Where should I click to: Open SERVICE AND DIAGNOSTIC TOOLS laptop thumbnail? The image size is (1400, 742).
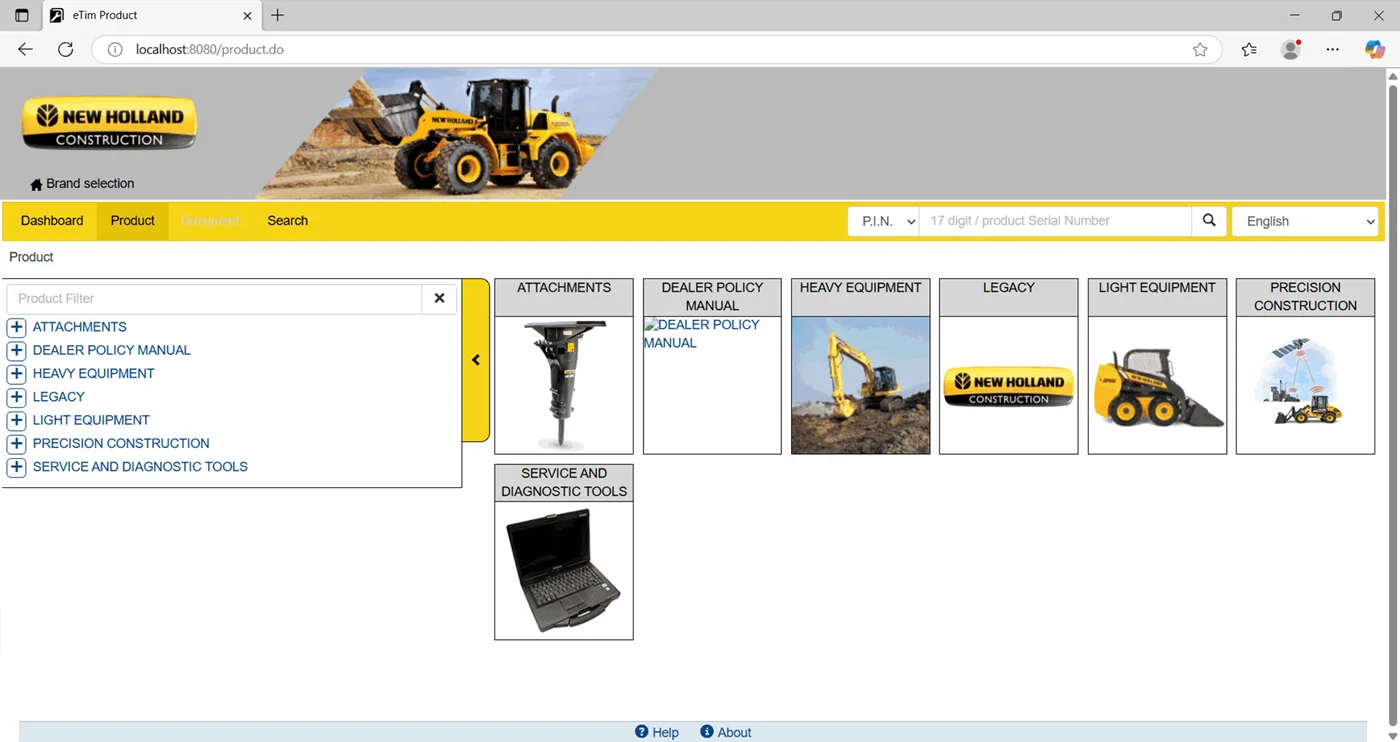pos(564,570)
